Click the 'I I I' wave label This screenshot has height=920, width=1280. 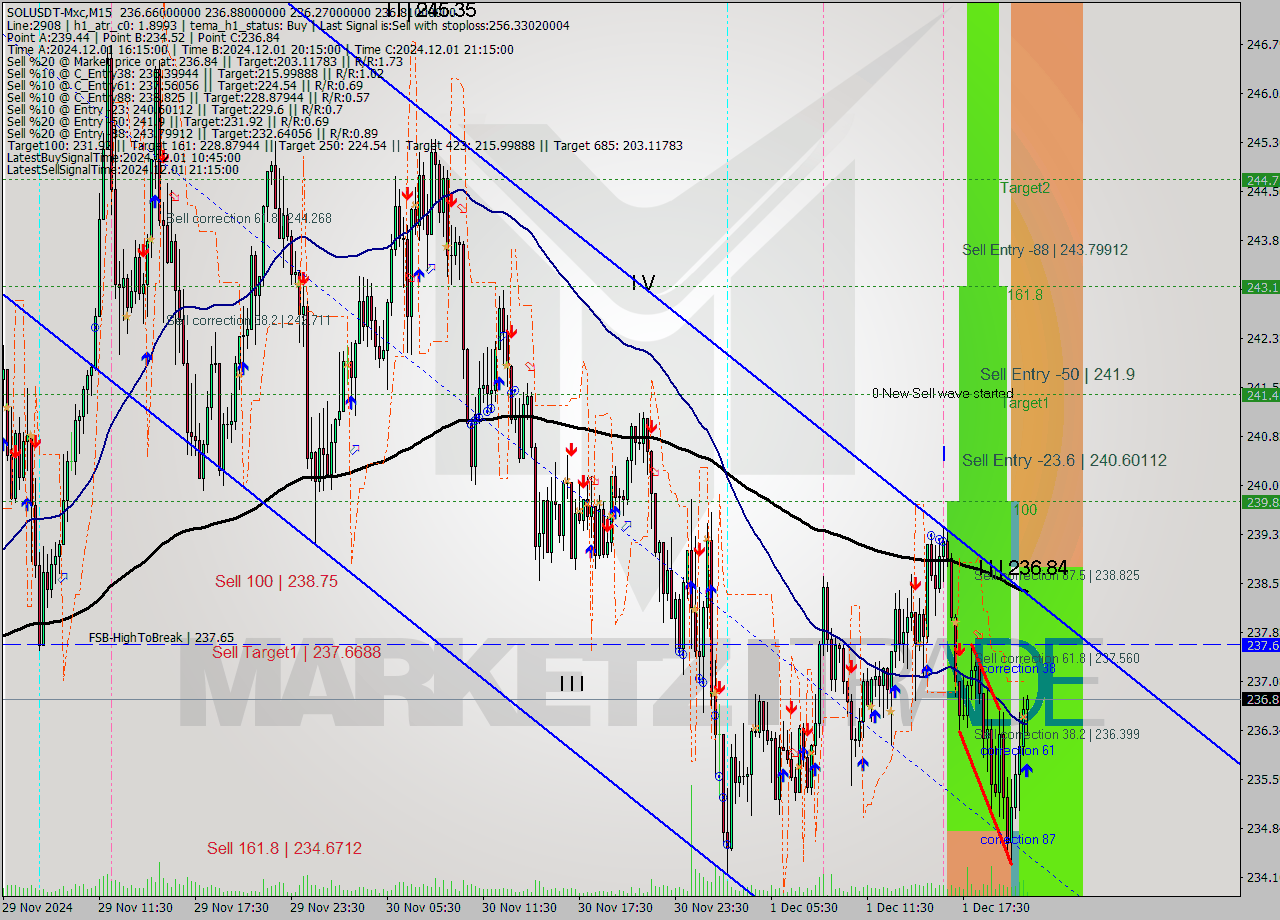572,683
